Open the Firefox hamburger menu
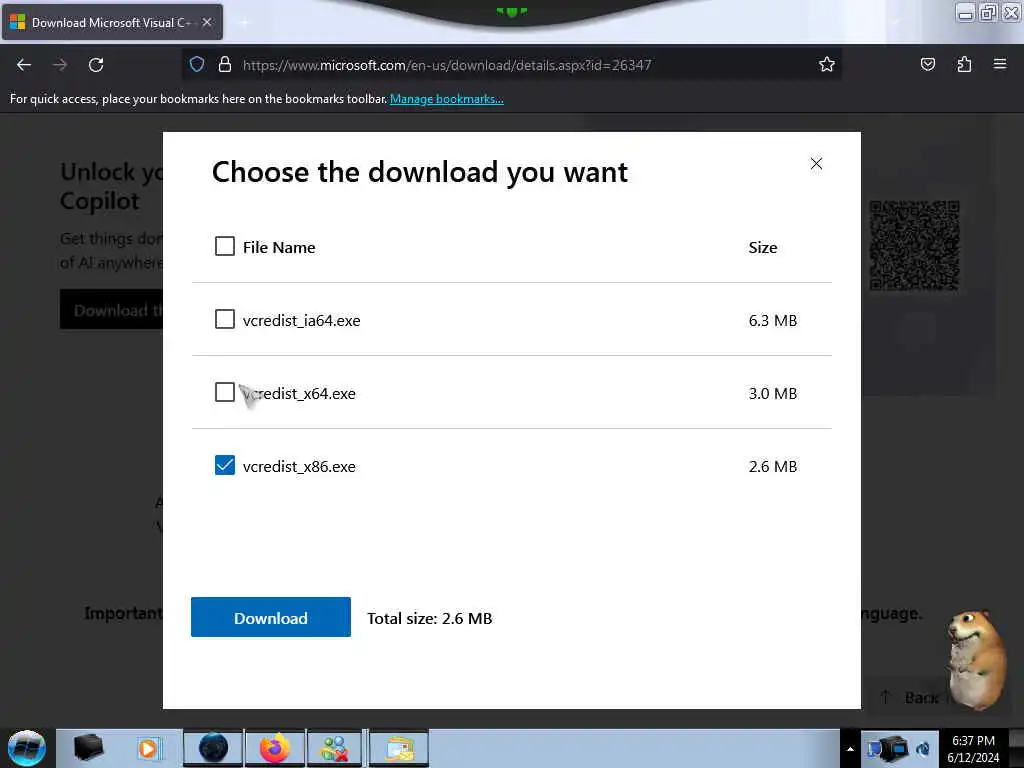 click(1000, 64)
